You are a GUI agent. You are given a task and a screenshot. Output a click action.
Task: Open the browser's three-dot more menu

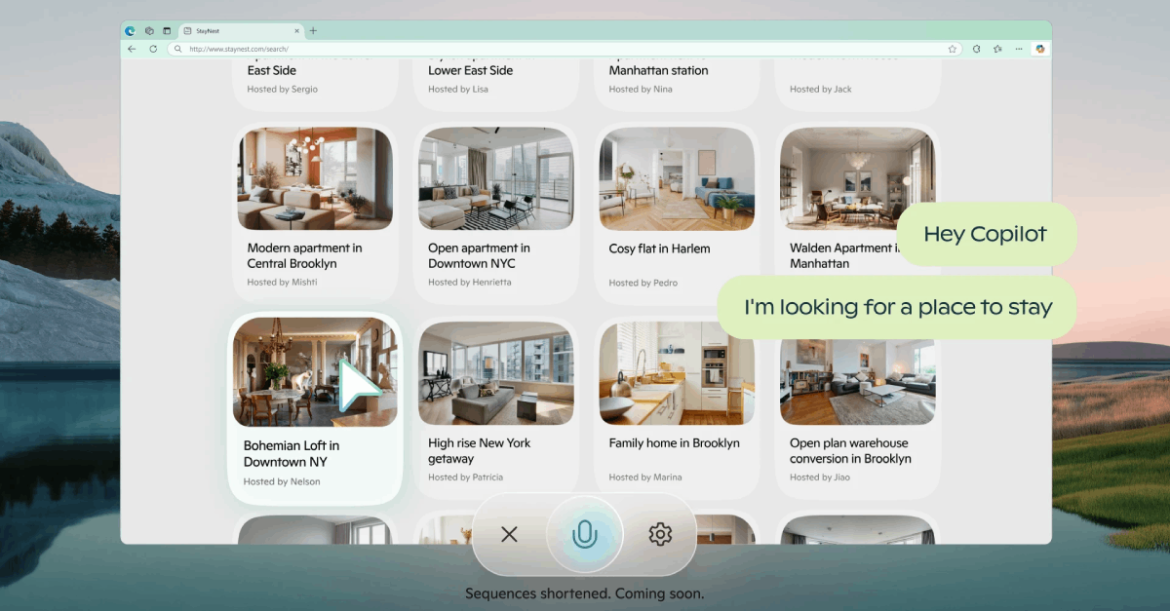click(x=1018, y=48)
